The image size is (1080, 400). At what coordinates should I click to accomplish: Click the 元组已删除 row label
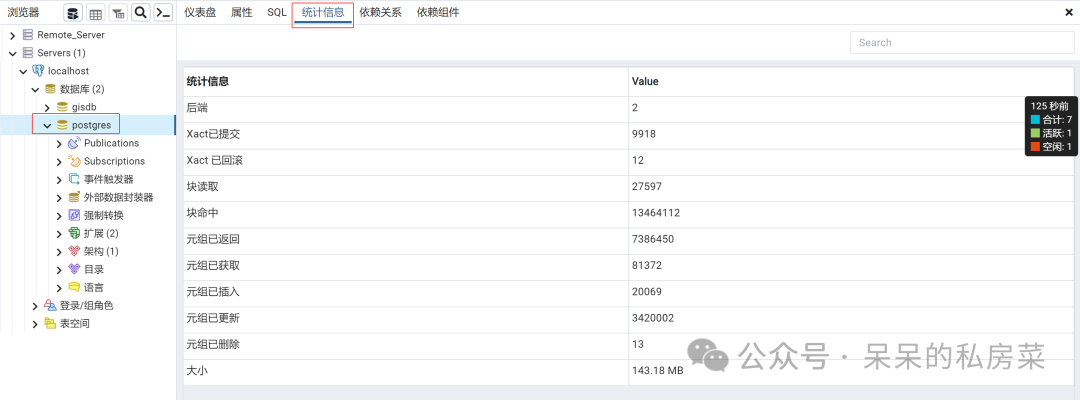pos(213,344)
